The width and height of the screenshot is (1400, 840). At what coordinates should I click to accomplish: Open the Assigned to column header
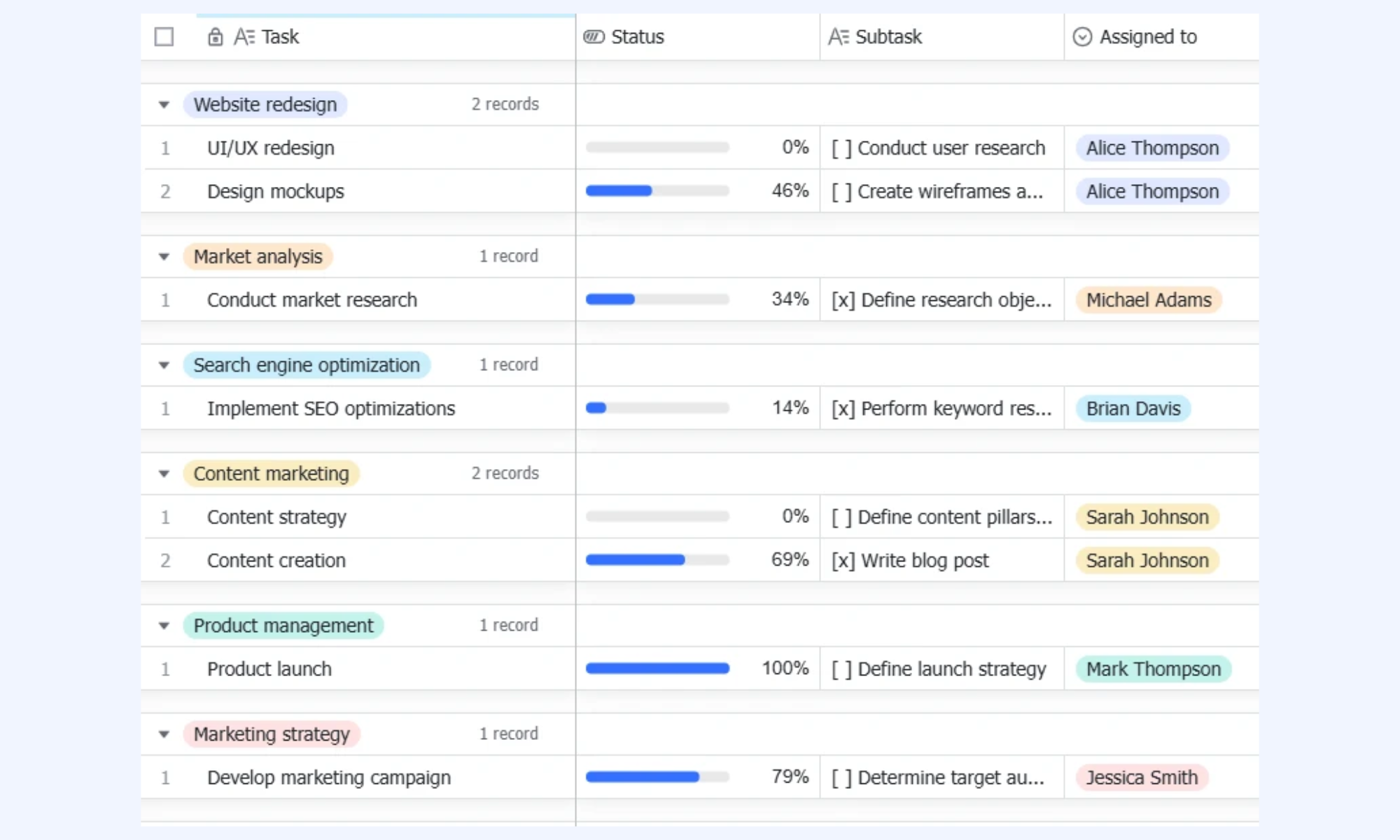1161,37
